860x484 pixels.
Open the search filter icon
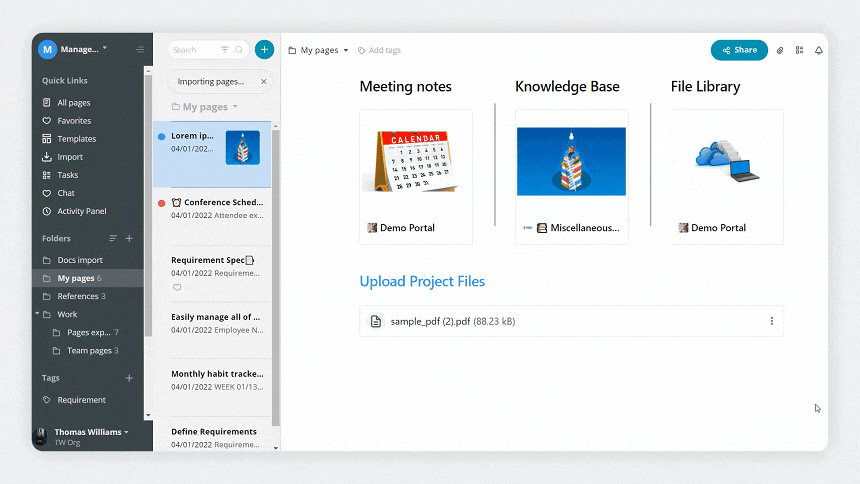[x=225, y=49]
